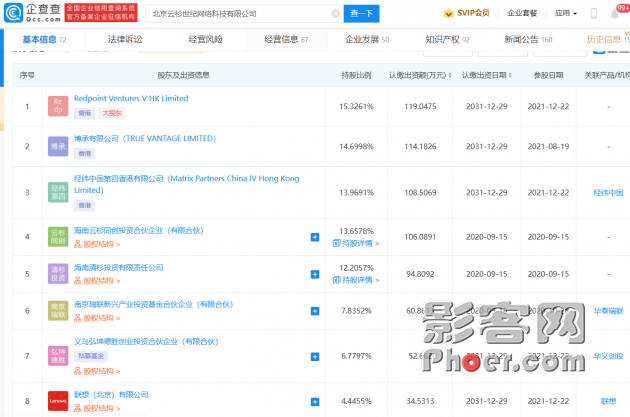
Task: Switch to the 知识产权 tab
Action: coord(447,39)
